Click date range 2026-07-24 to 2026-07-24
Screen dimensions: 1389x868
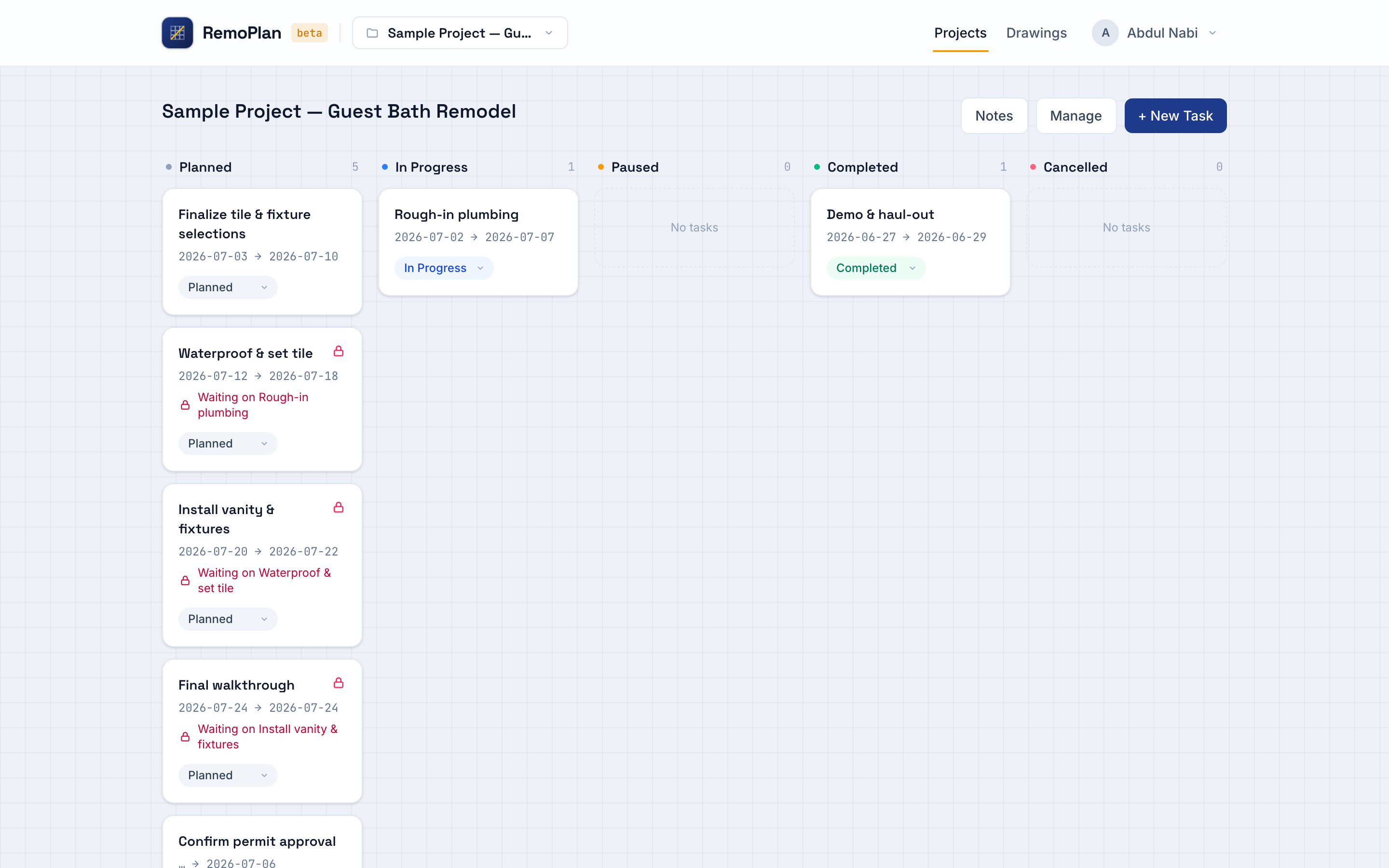point(259,708)
